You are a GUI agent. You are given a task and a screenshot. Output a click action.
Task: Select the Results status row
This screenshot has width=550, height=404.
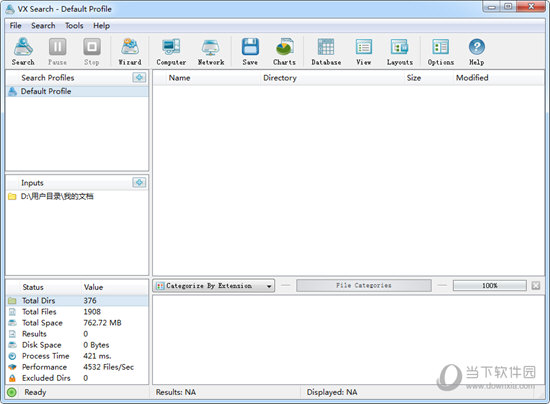(77, 334)
